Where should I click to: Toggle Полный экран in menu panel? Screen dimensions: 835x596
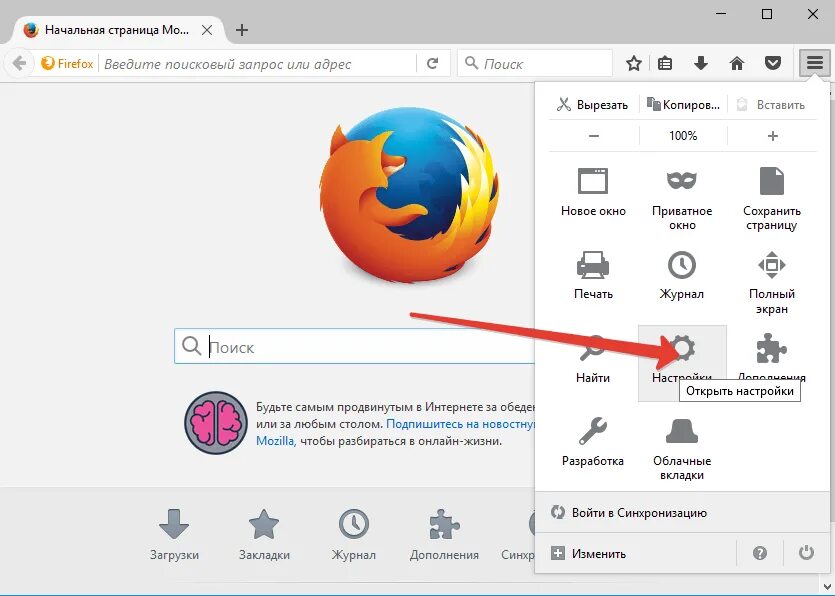click(x=772, y=282)
